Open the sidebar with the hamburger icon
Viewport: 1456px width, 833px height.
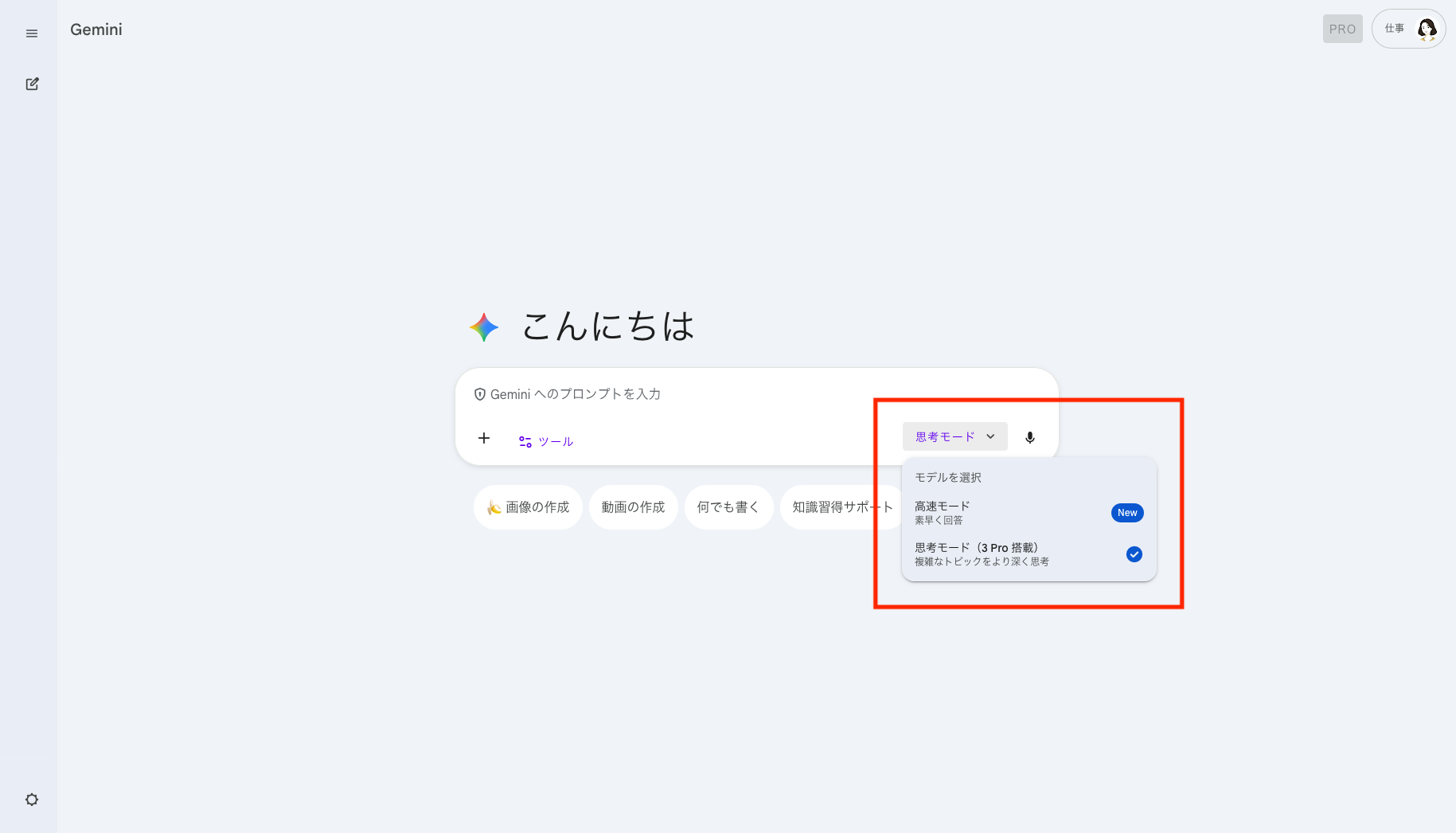coord(32,33)
